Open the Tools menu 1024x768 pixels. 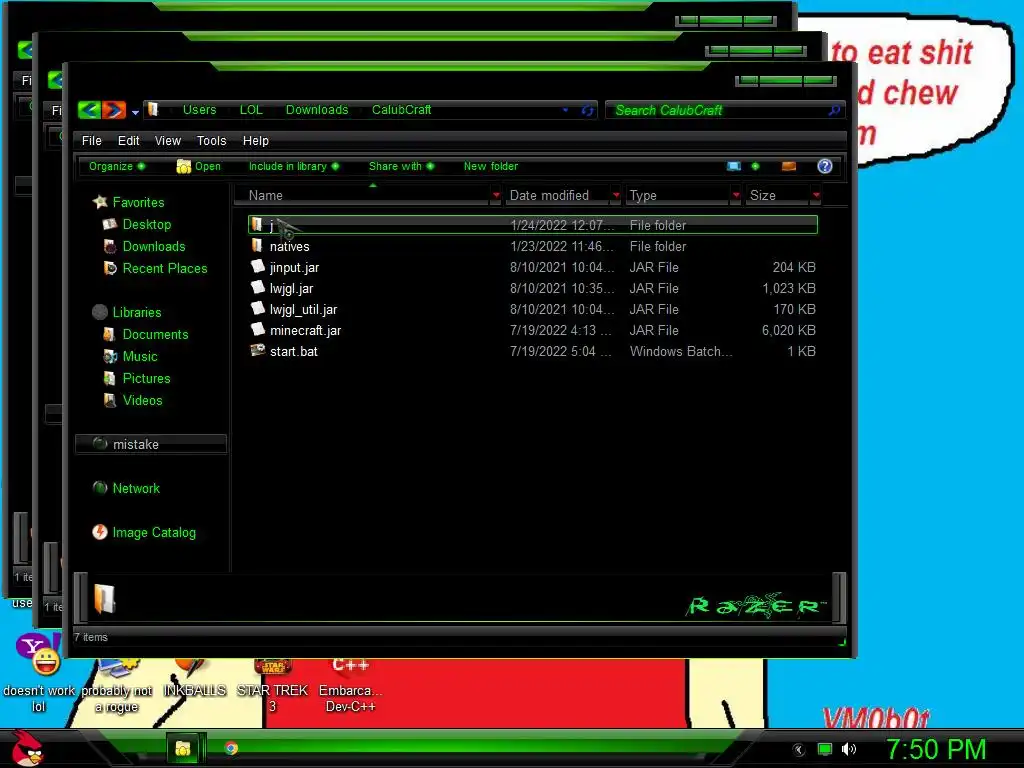[212, 140]
